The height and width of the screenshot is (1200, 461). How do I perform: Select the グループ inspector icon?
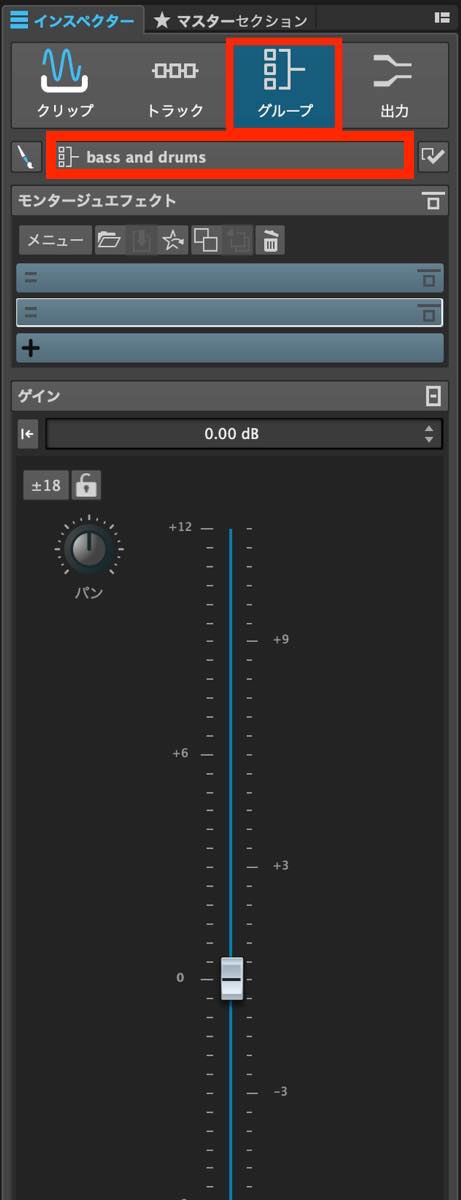coord(285,85)
